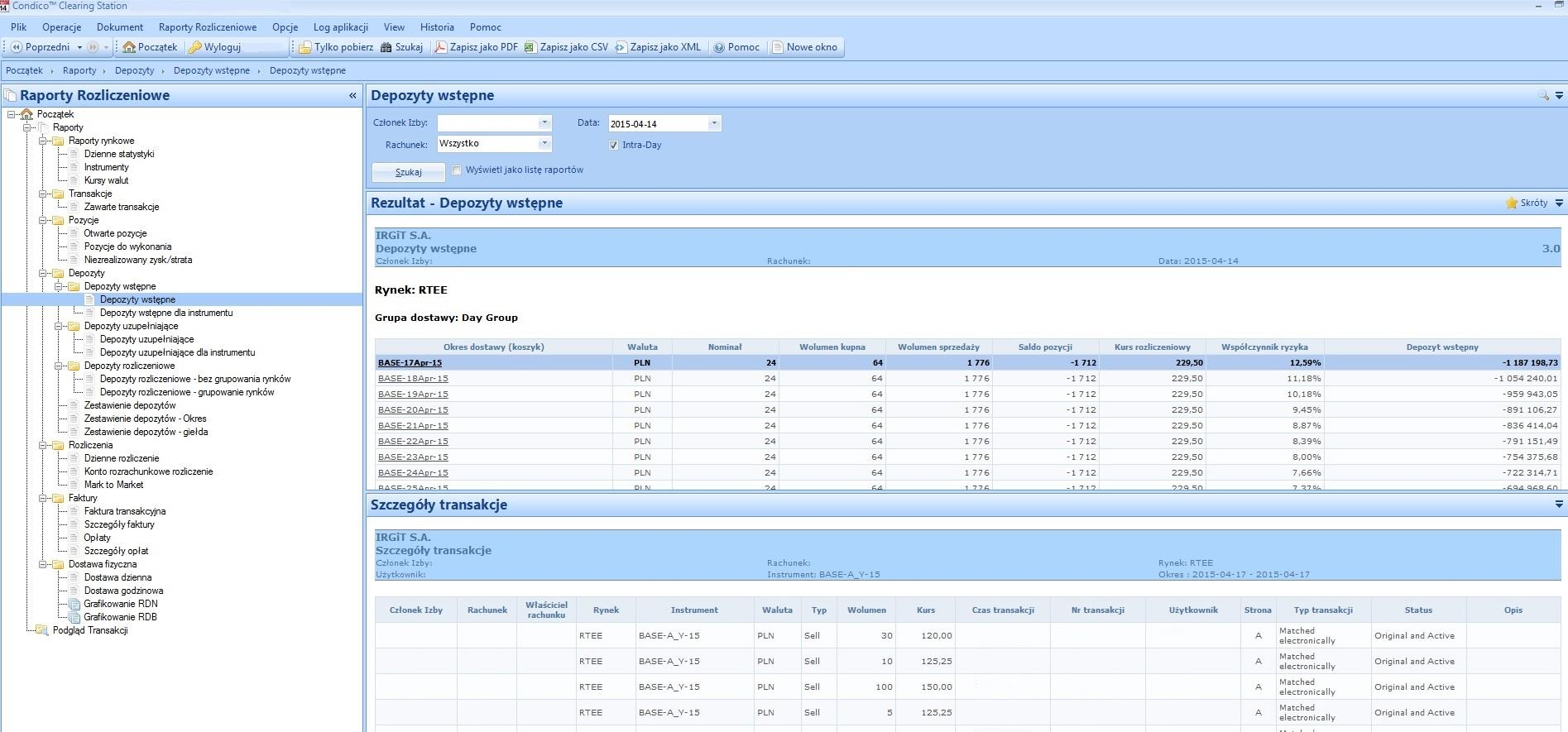Select Mark to Market report
Image resolution: width=1568 pixels, height=732 pixels.
(x=113, y=485)
